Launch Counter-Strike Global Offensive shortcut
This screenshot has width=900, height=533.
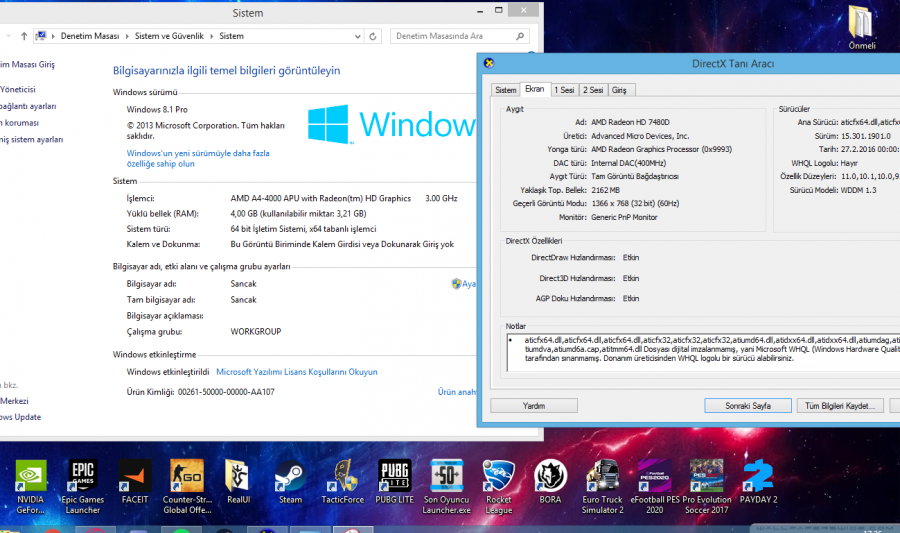click(186, 476)
